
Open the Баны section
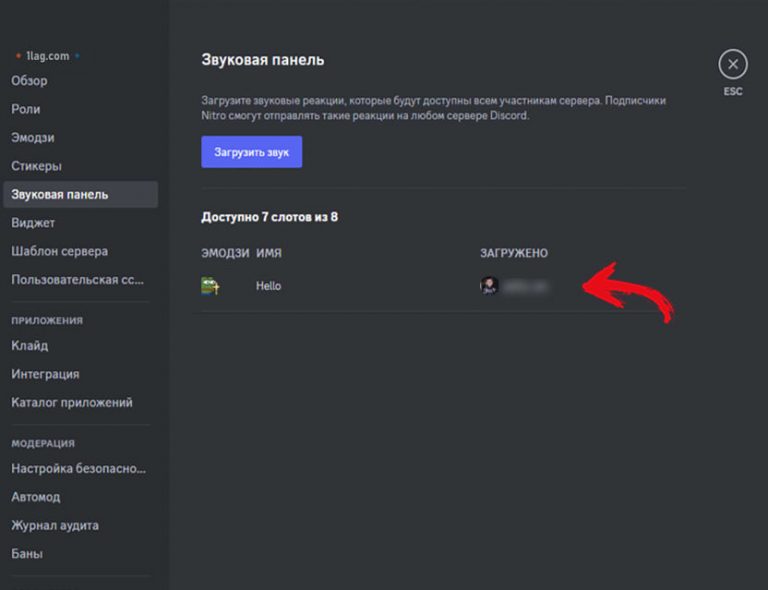[27, 554]
